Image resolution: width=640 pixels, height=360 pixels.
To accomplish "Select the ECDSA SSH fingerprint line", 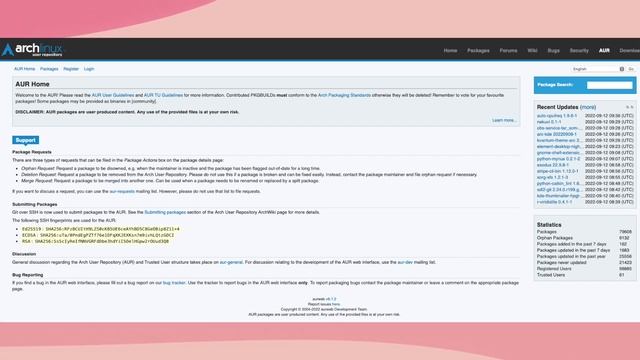I will (98, 236).
